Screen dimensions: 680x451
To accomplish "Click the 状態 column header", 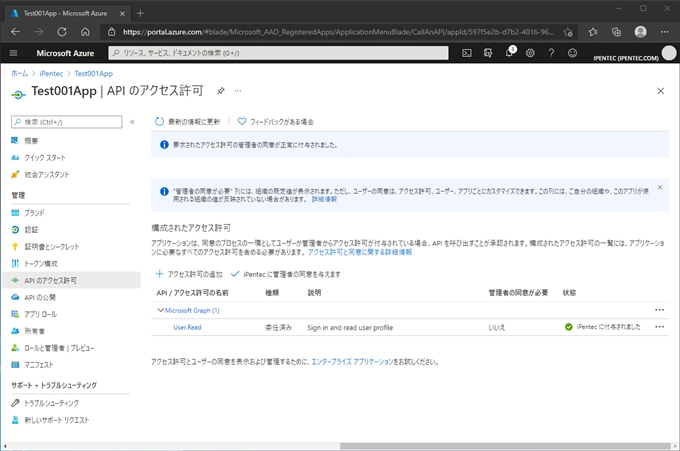I will pyautogui.click(x=569, y=293).
